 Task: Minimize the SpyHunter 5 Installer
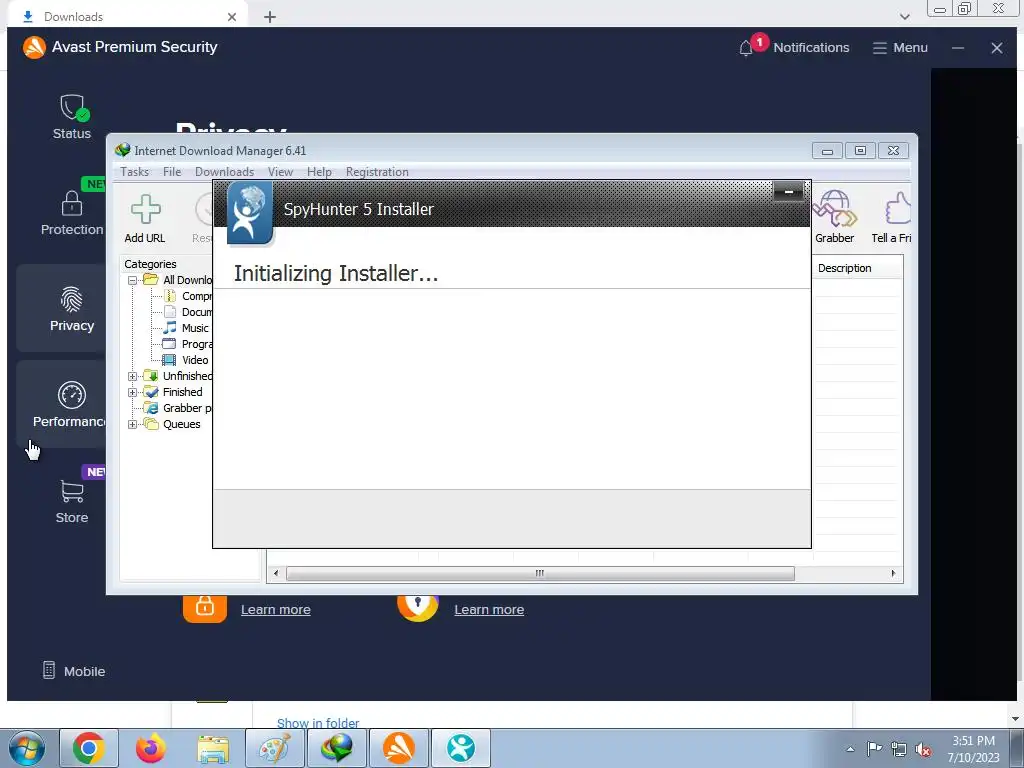(788, 192)
